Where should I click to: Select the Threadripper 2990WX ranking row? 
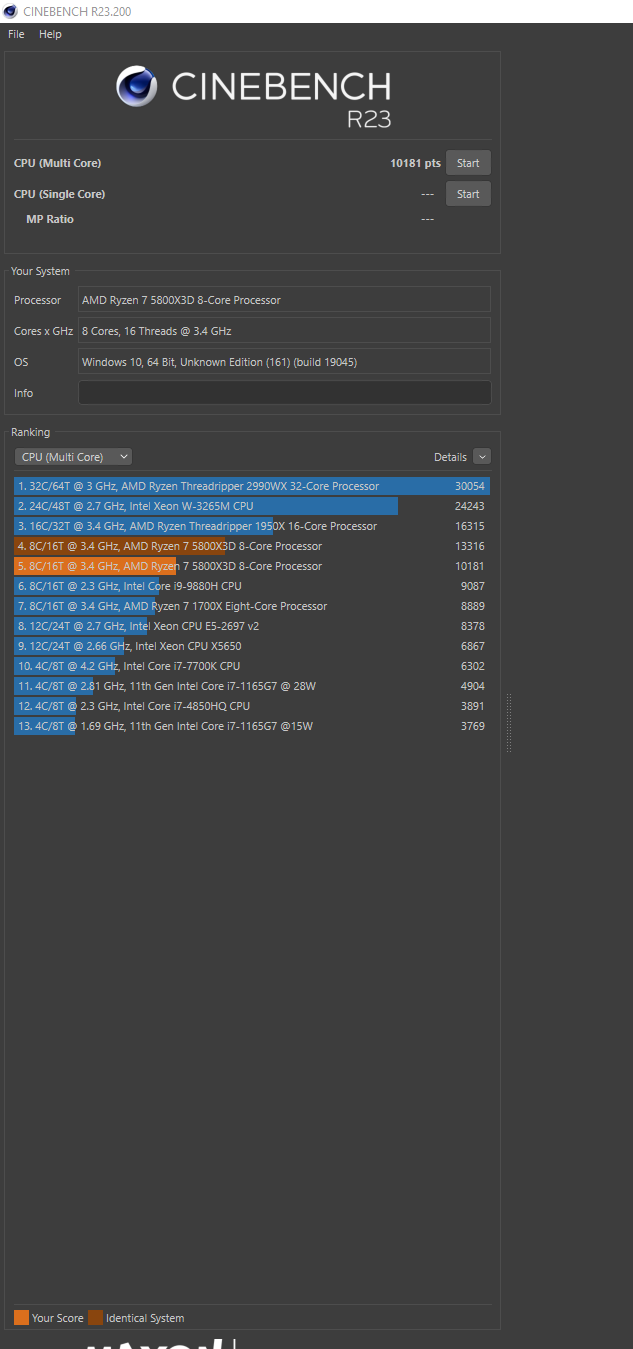click(x=252, y=486)
